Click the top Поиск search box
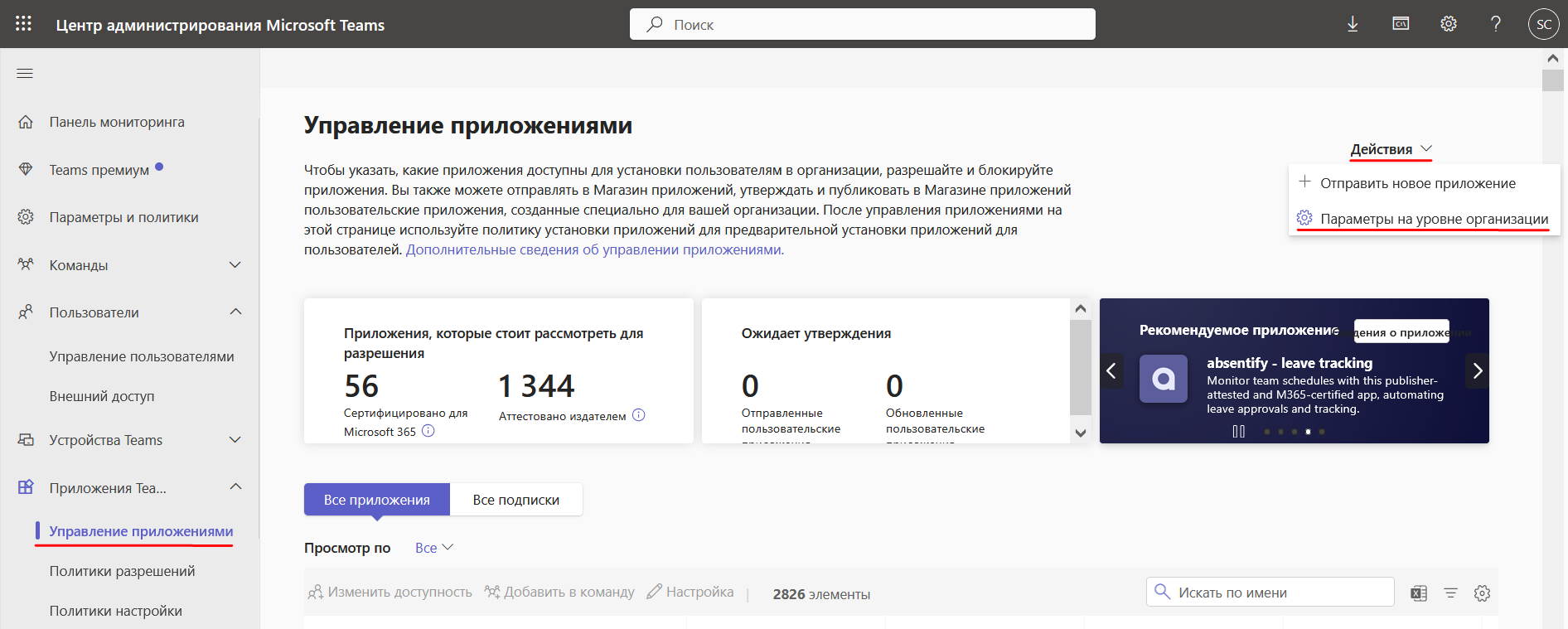Screen dimensions: 1568x629 863,24
